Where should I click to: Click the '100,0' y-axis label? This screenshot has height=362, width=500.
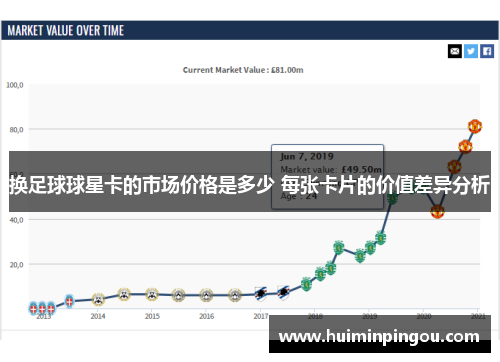point(15,85)
